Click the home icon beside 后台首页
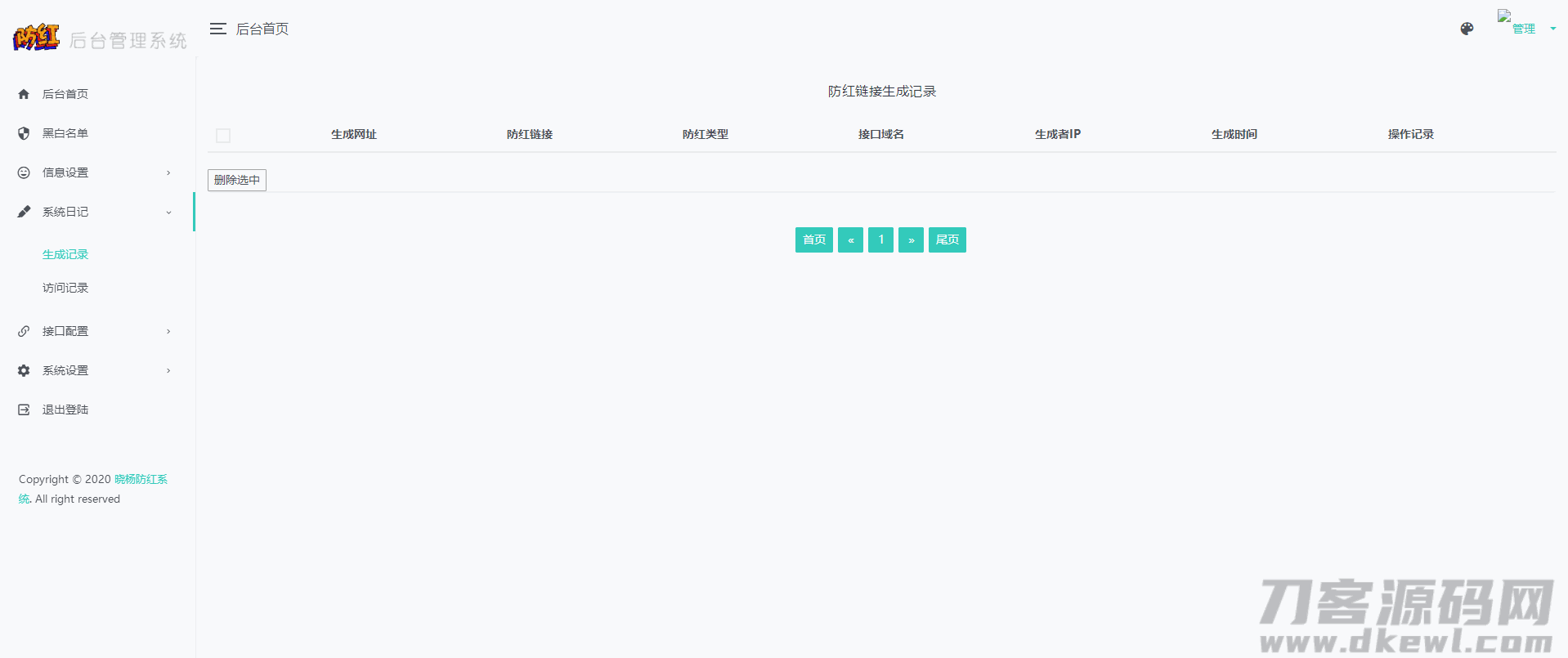This screenshot has width=1568, height=658. coord(24,94)
